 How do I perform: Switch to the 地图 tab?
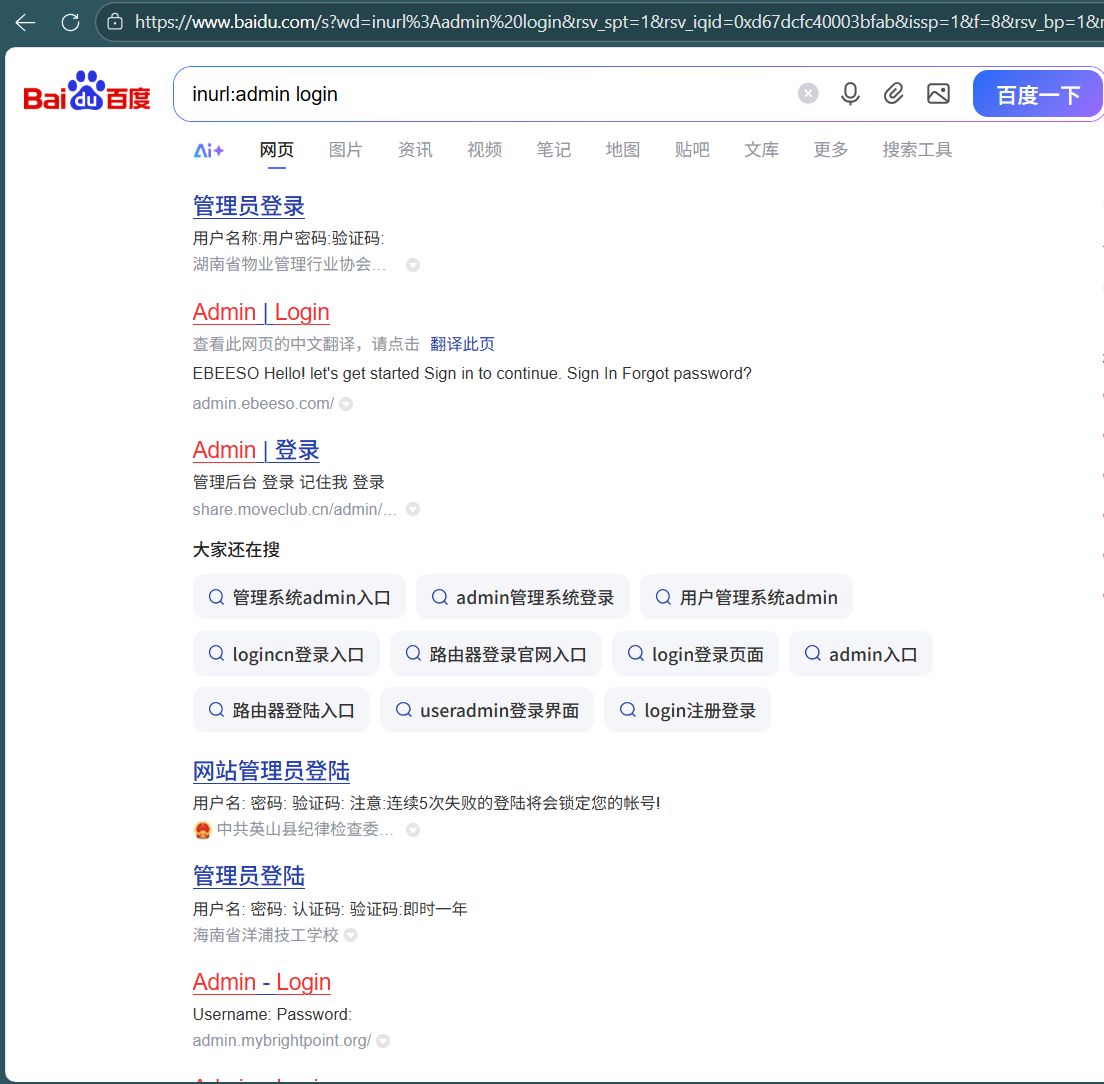(x=623, y=150)
